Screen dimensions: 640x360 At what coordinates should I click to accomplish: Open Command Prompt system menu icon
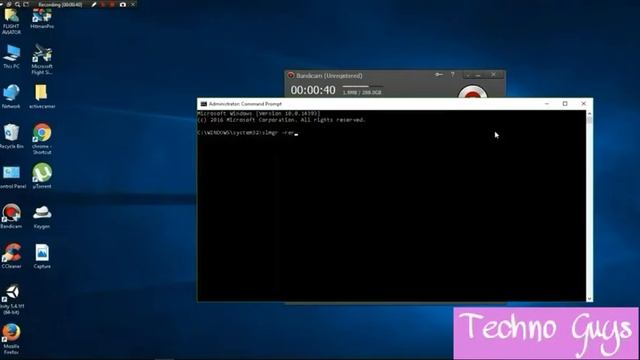(x=204, y=104)
